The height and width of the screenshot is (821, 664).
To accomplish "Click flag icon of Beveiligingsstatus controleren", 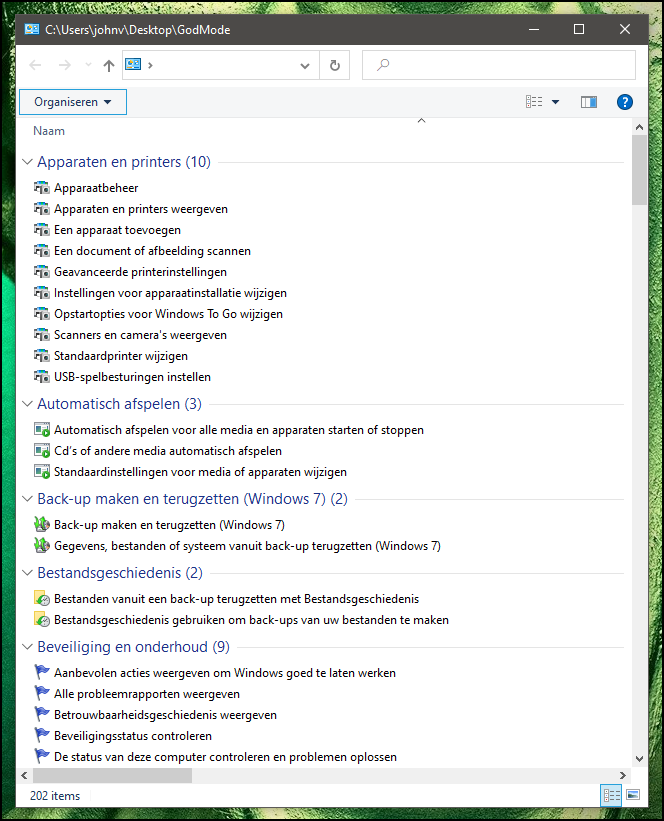I will click(x=41, y=736).
